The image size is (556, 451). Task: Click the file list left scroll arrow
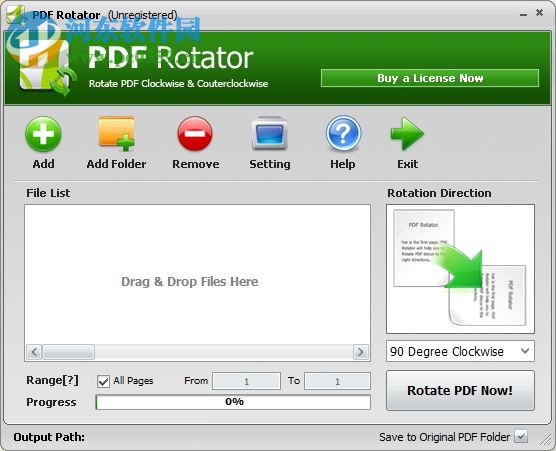point(34,352)
